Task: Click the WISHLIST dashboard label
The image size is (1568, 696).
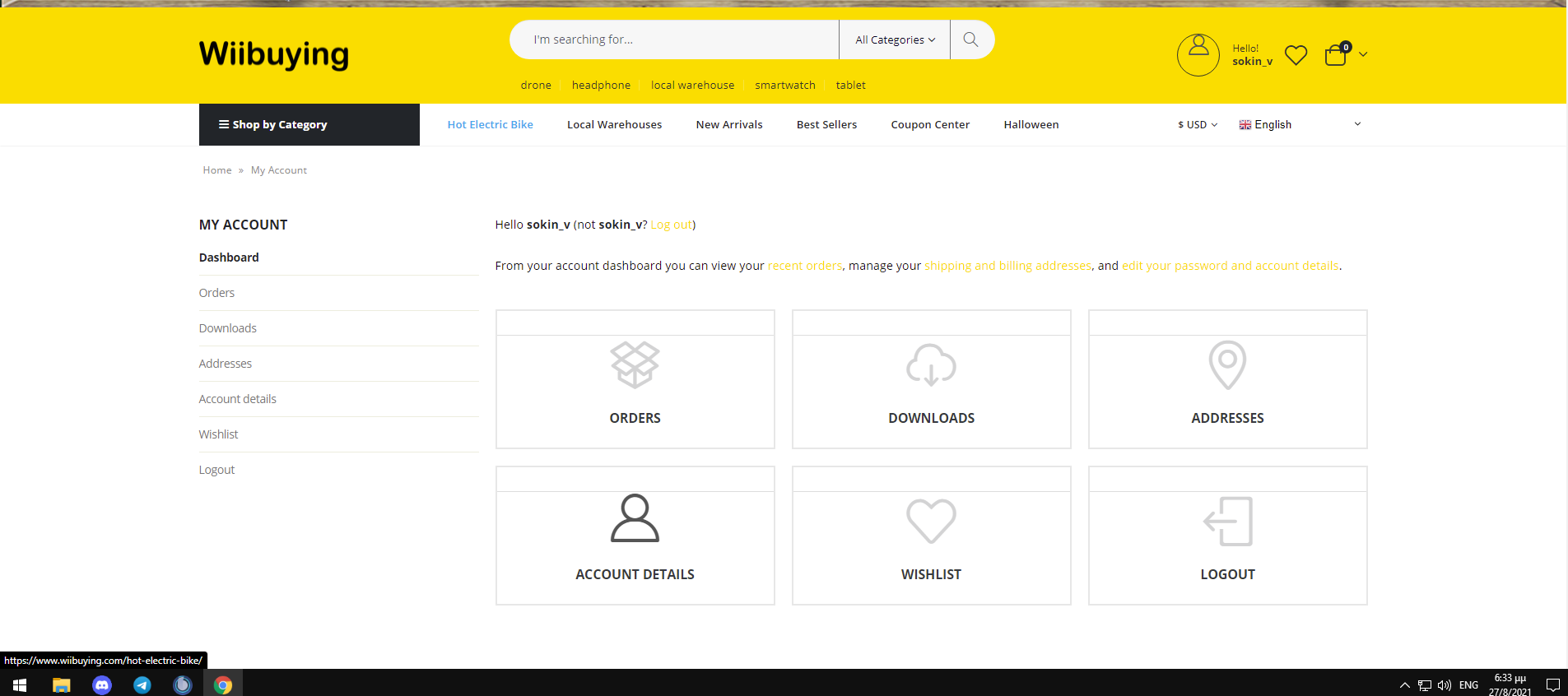Action: coord(931,574)
